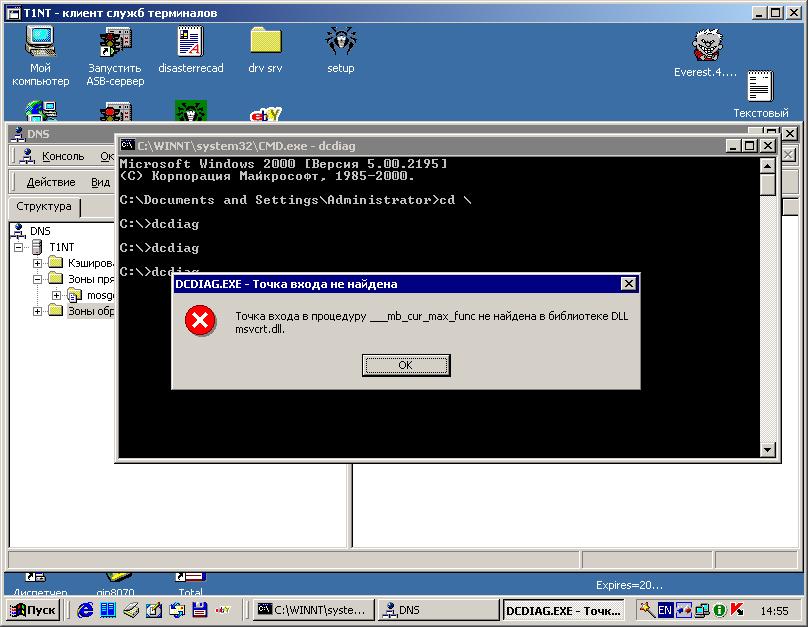The height and width of the screenshot is (627, 808).
Task: Select the eBay desktop icon
Action: pyautogui.click(x=265, y=114)
